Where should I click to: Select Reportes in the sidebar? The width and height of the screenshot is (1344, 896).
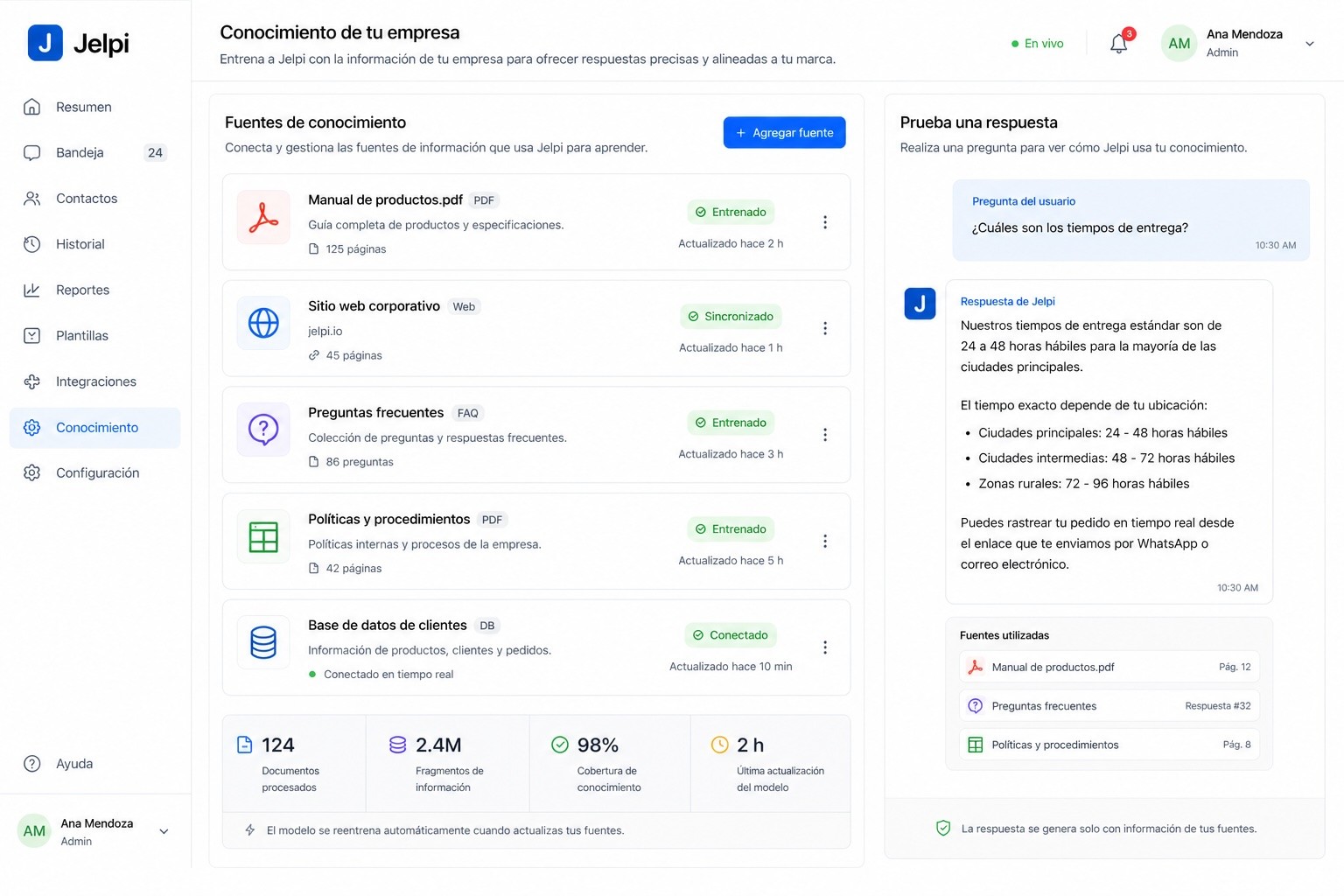coord(94,290)
